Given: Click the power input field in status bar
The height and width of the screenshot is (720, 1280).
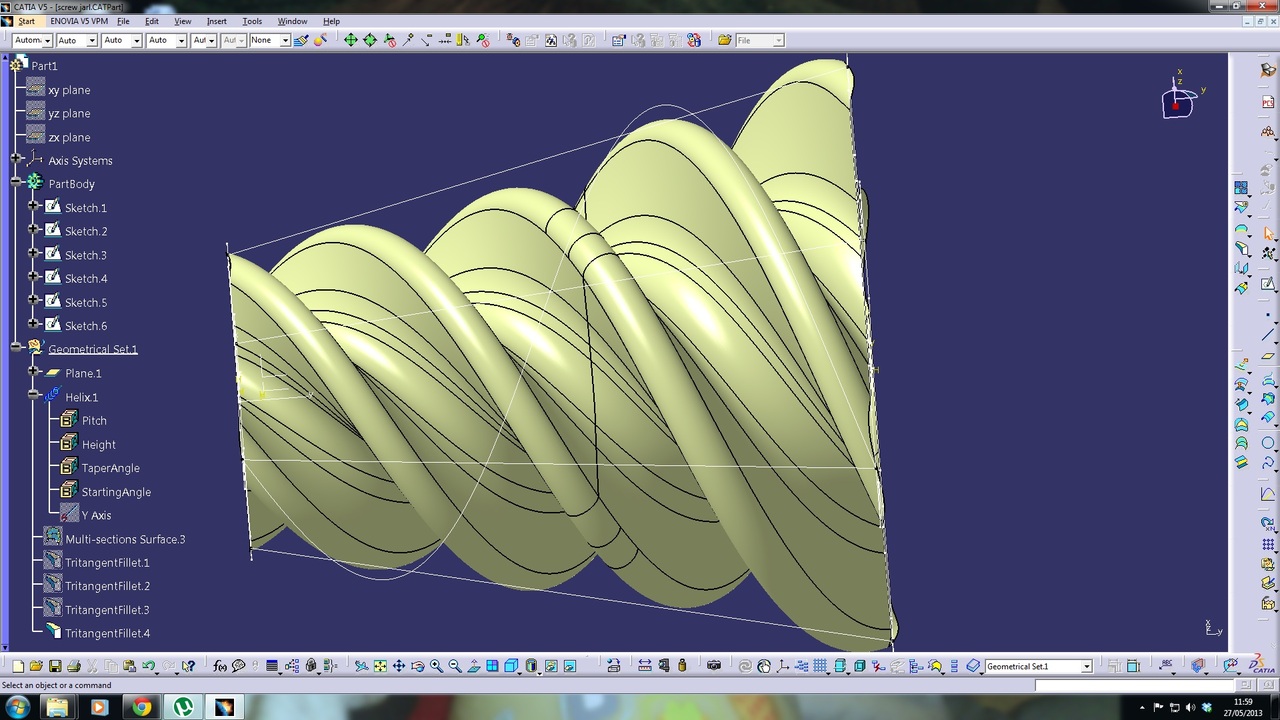Looking at the screenshot, I should [x=1135, y=685].
